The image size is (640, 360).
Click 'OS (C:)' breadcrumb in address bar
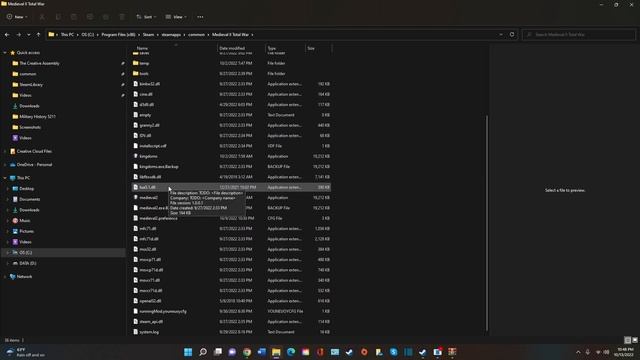click(x=87, y=35)
